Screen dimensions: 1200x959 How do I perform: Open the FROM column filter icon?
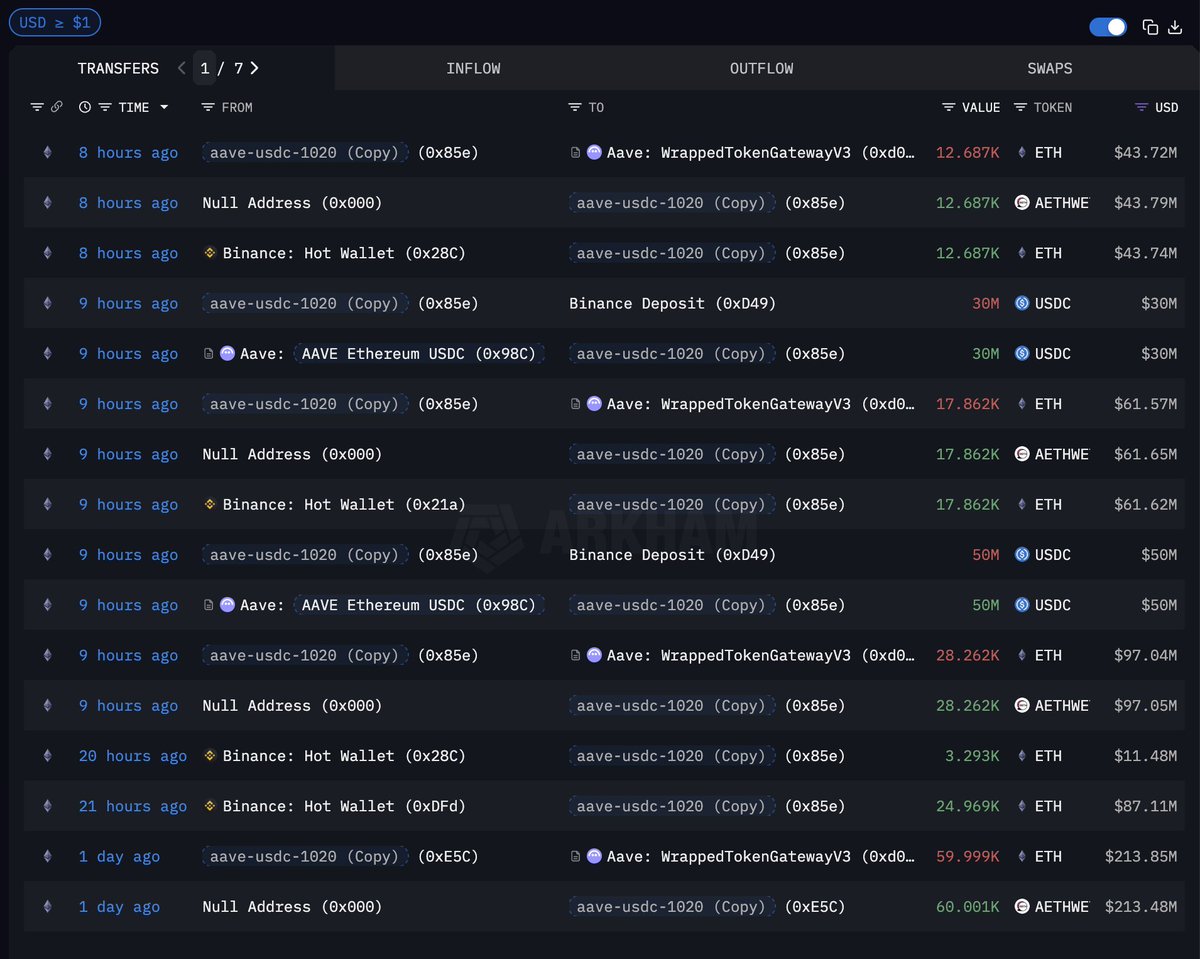[x=208, y=107]
